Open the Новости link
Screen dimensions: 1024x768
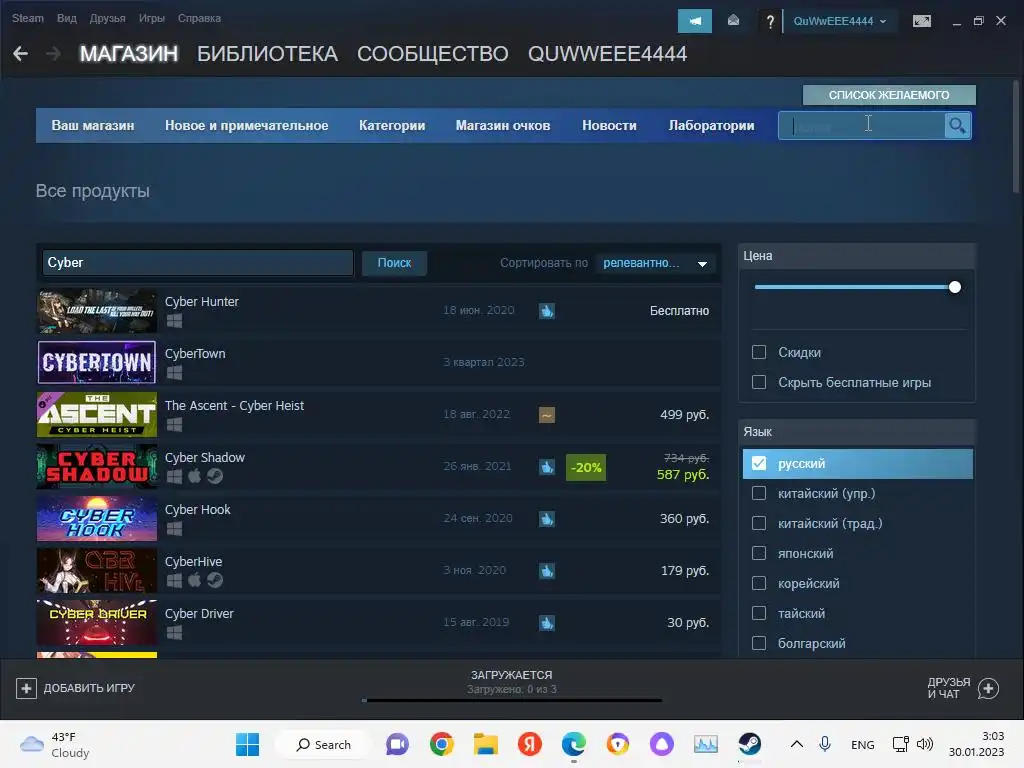[x=609, y=125]
